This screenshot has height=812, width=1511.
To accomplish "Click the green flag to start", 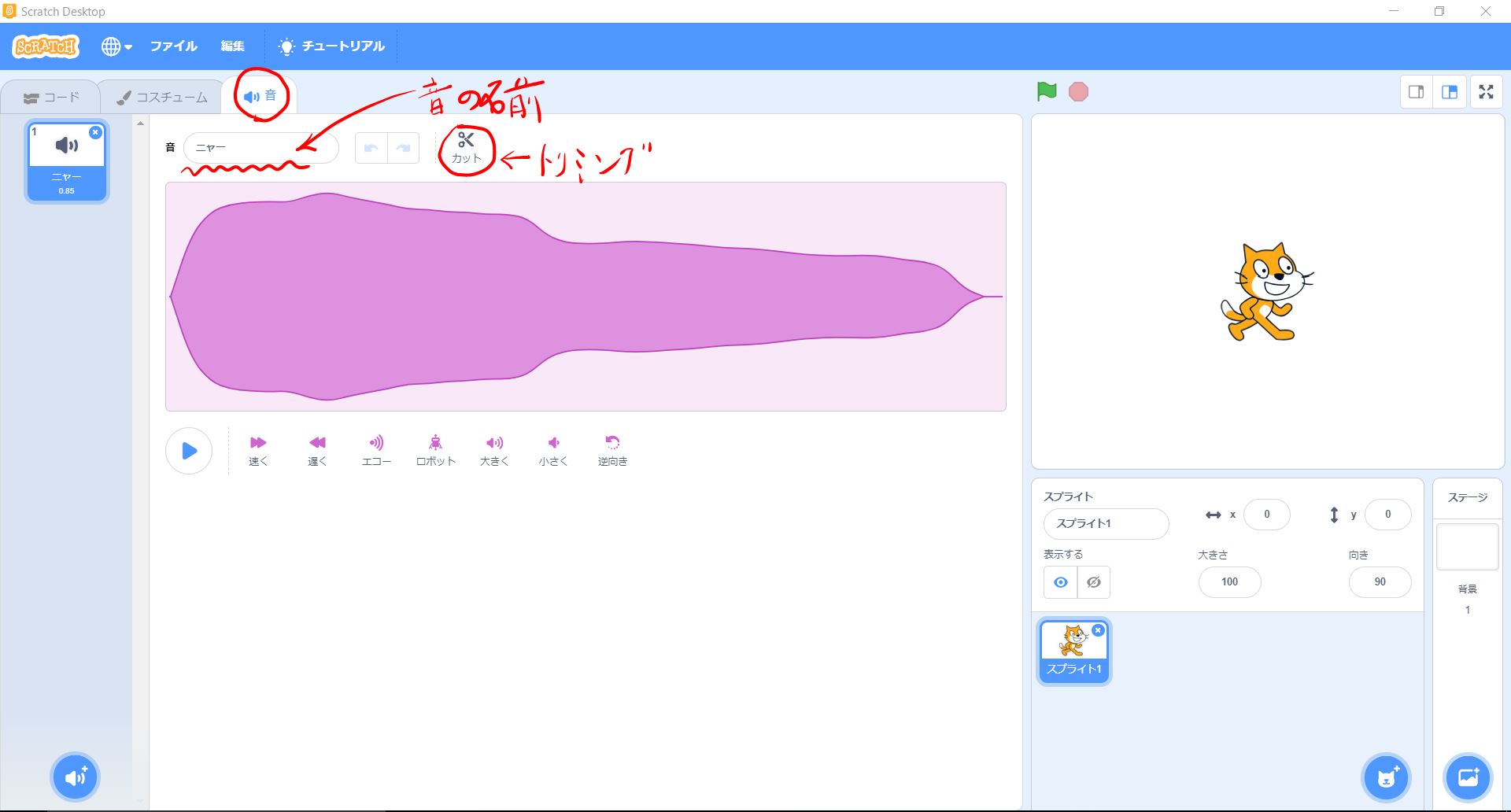I will coord(1047,92).
